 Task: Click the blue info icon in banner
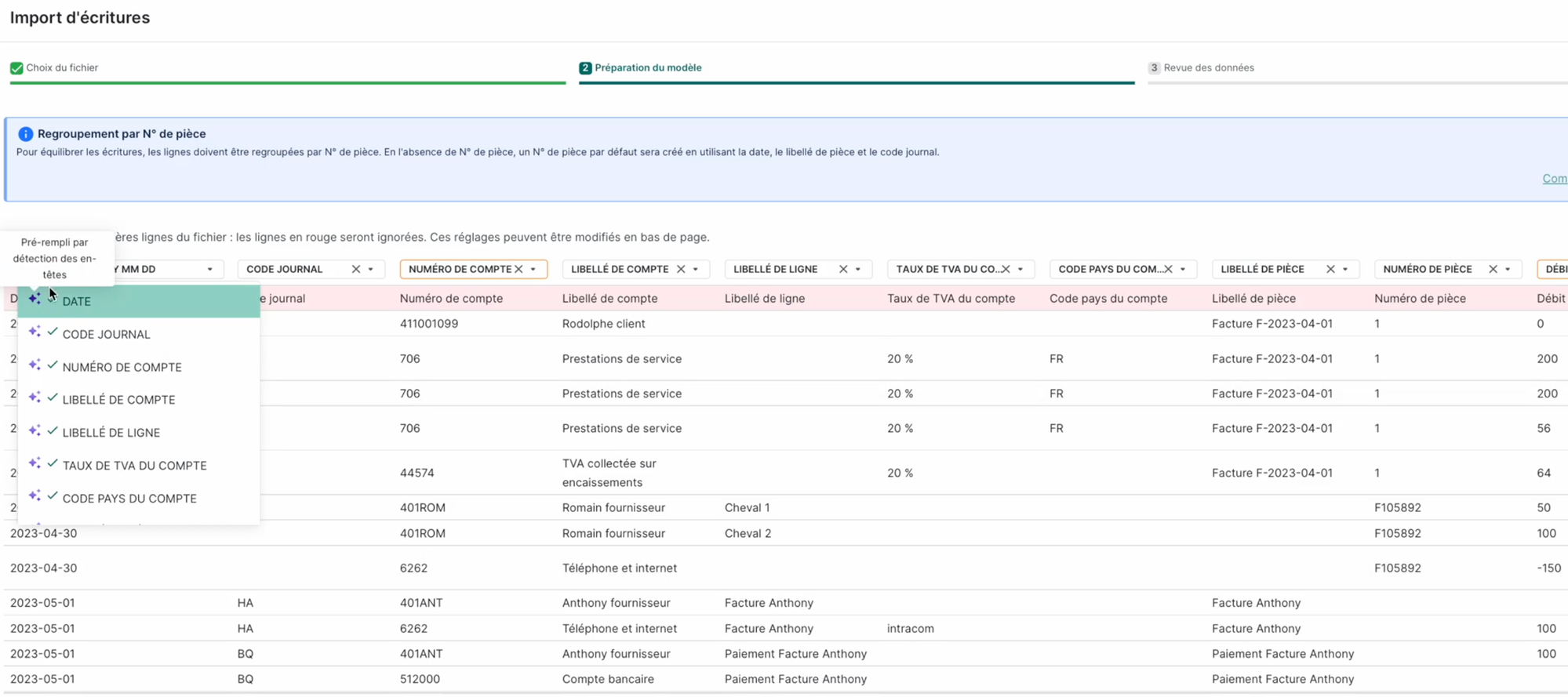point(25,134)
